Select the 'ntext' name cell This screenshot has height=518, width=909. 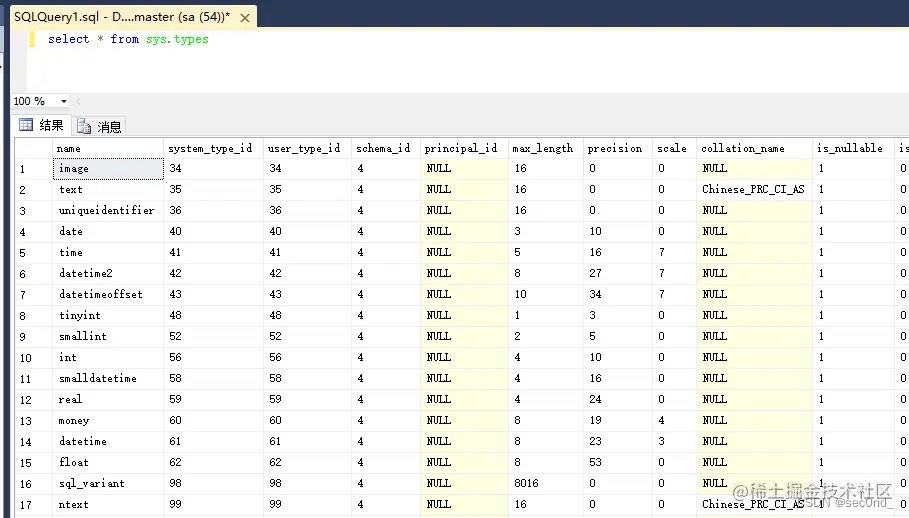click(108, 504)
